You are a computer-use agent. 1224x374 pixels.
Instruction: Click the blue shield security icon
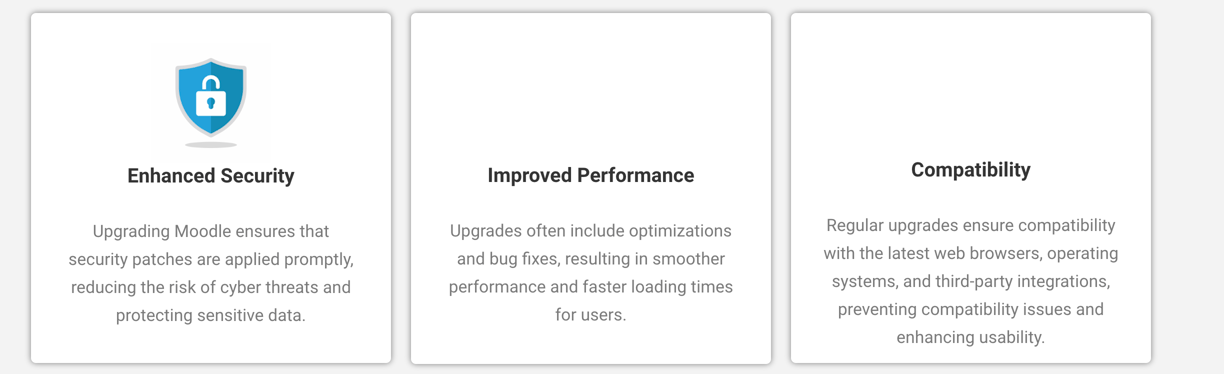pyautogui.click(x=211, y=98)
